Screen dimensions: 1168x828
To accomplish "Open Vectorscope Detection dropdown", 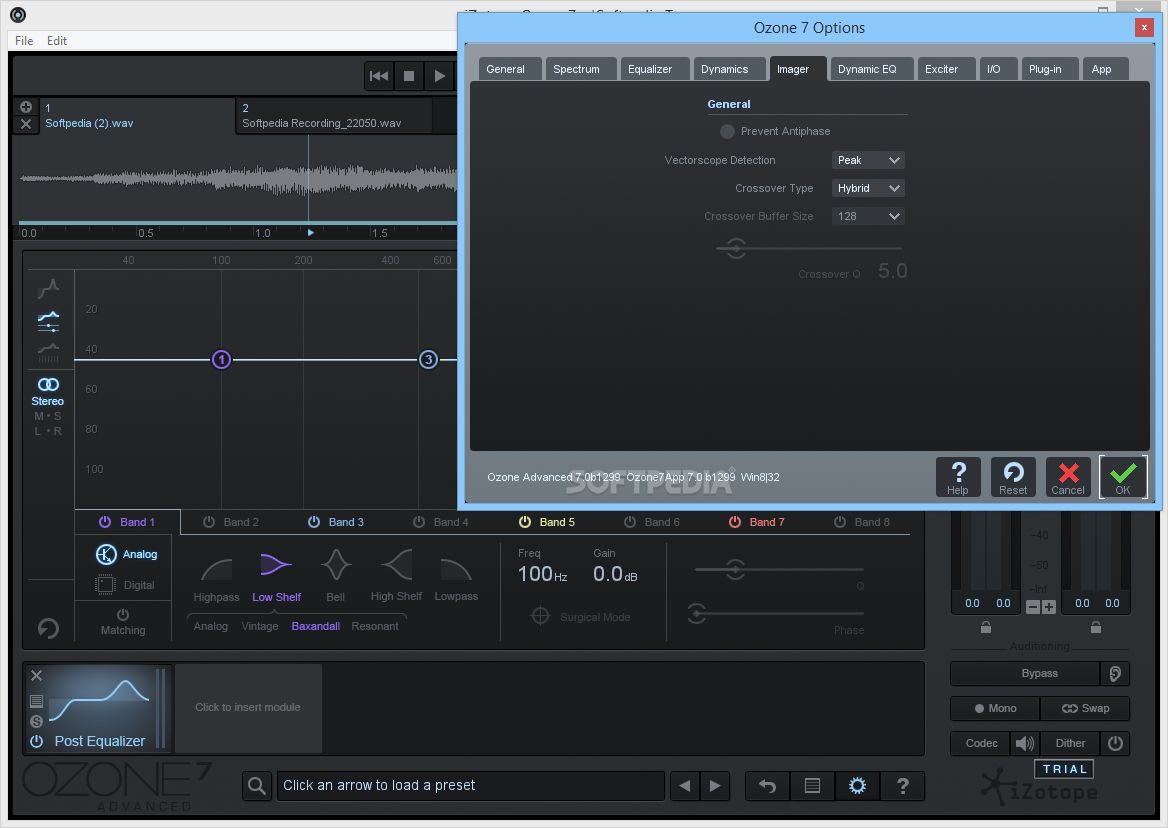I will 868,160.
